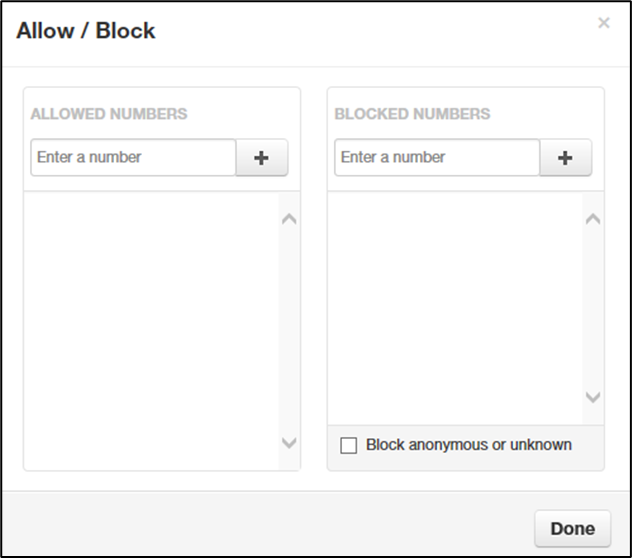Screen dimensions: 632x558
Task: Focus the blocked numbers "Enter a number" field
Action: (x=437, y=158)
